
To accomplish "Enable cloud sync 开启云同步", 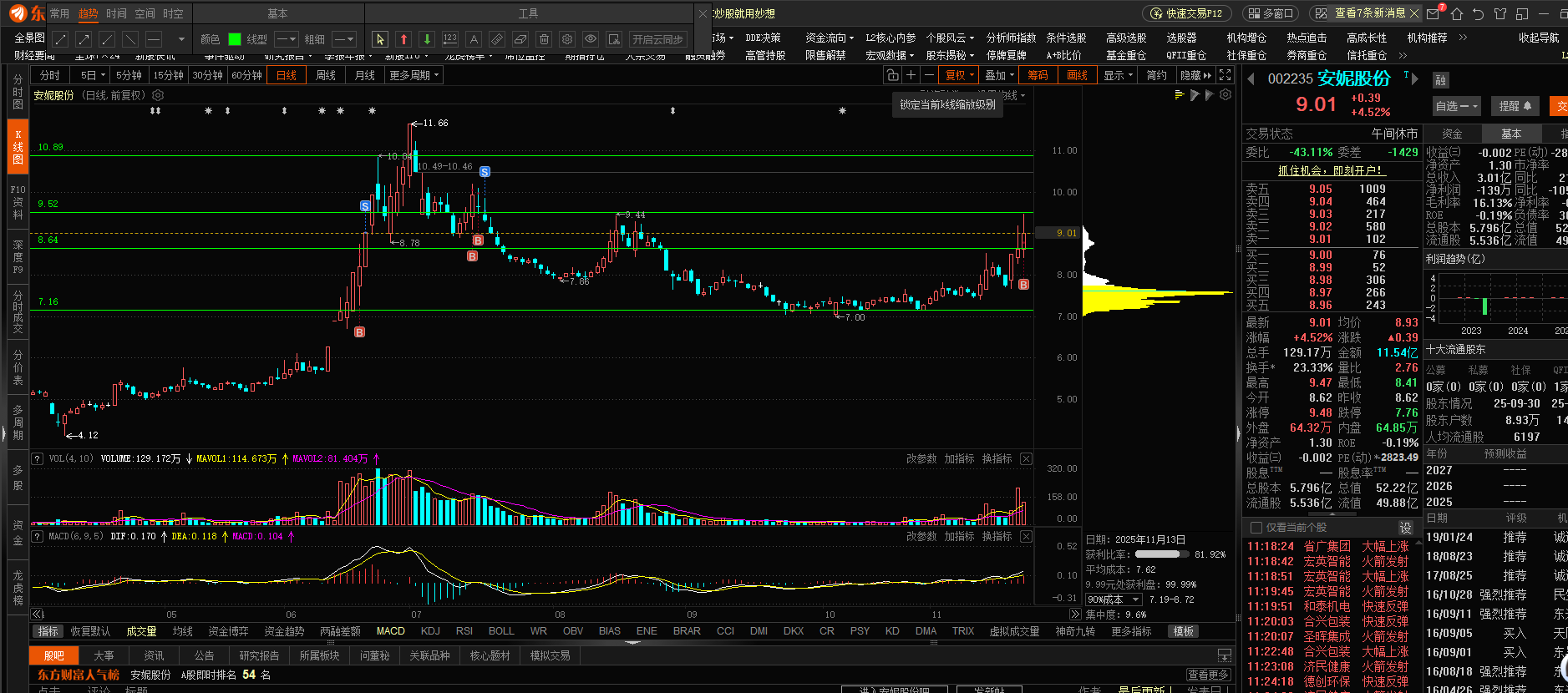I will pyautogui.click(x=657, y=39).
